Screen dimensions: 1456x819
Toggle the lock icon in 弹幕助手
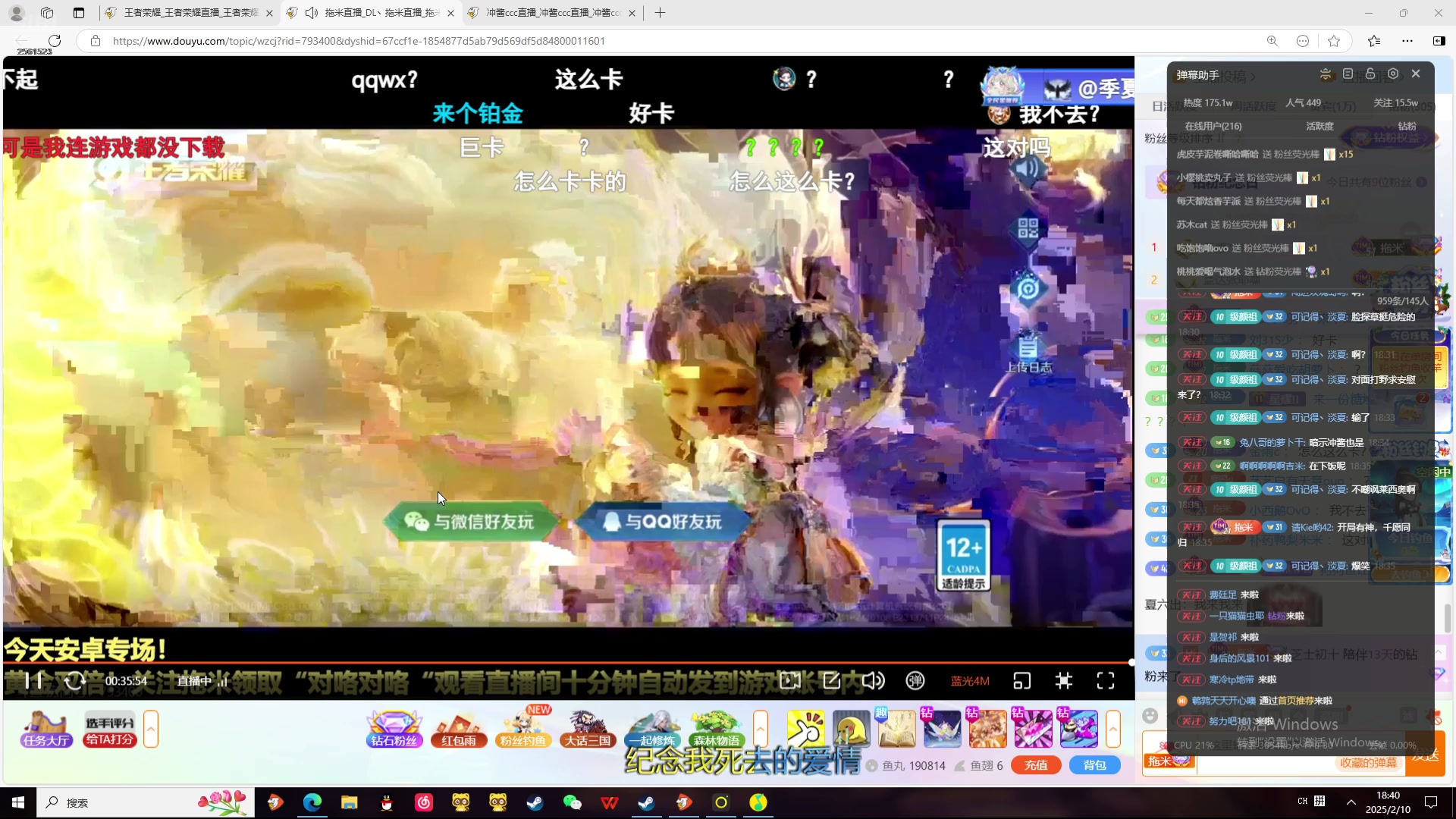[1370, 74]
